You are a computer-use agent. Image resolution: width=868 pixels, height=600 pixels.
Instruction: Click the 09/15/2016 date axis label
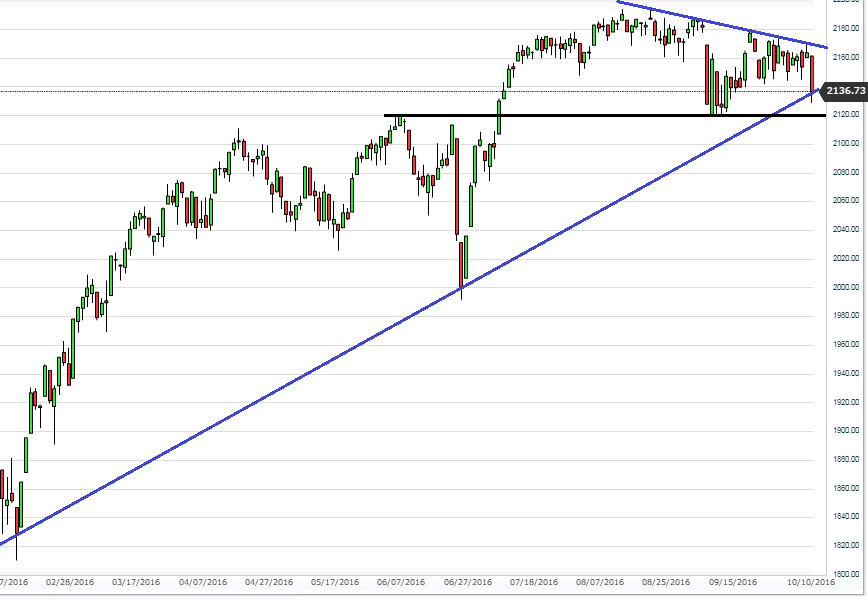pos(733,582)
